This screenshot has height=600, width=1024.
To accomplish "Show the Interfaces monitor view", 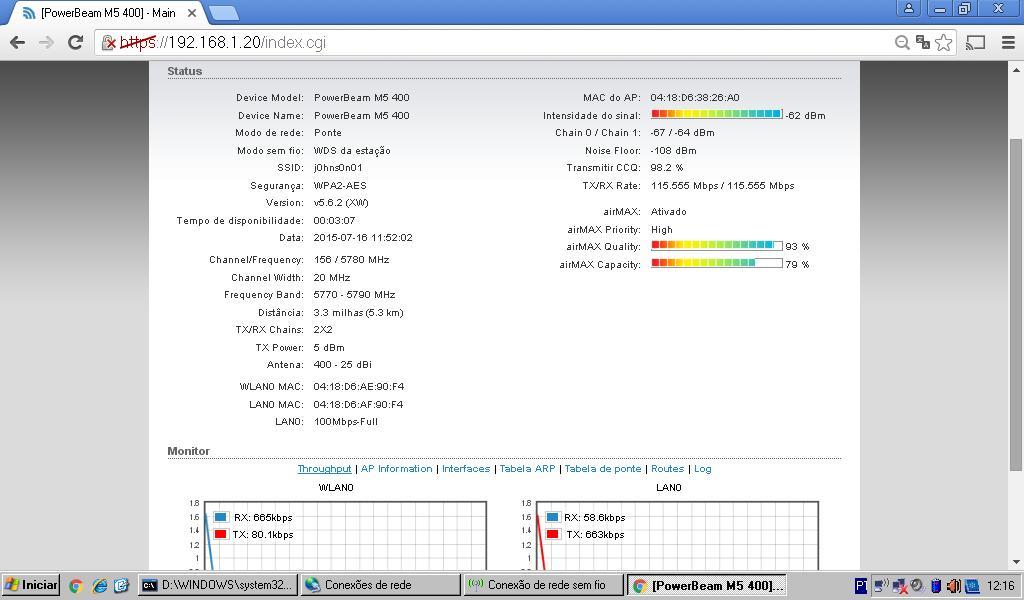I will pyautogui.click(x=466, y=469).
